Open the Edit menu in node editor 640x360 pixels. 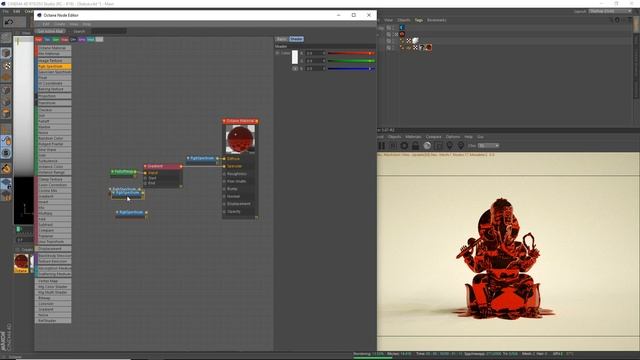[46, 24]
